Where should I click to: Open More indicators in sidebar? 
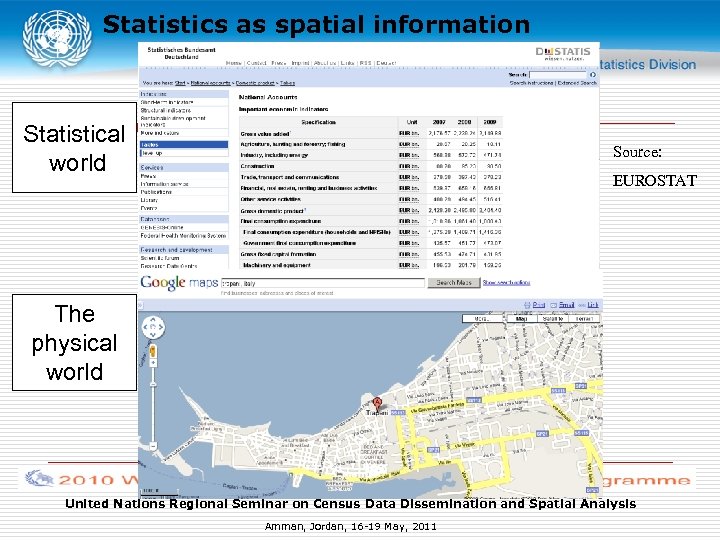(x=160, y=133)
